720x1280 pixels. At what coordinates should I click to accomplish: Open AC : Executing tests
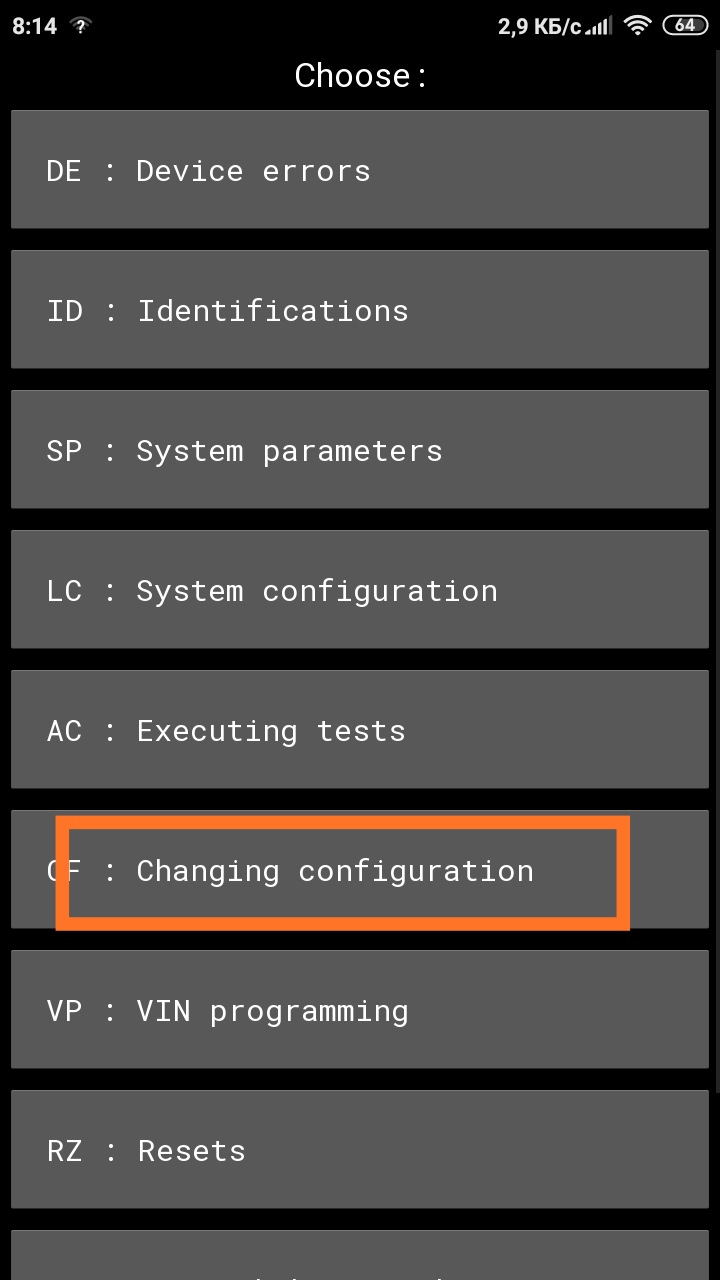[x=360, y=730]
